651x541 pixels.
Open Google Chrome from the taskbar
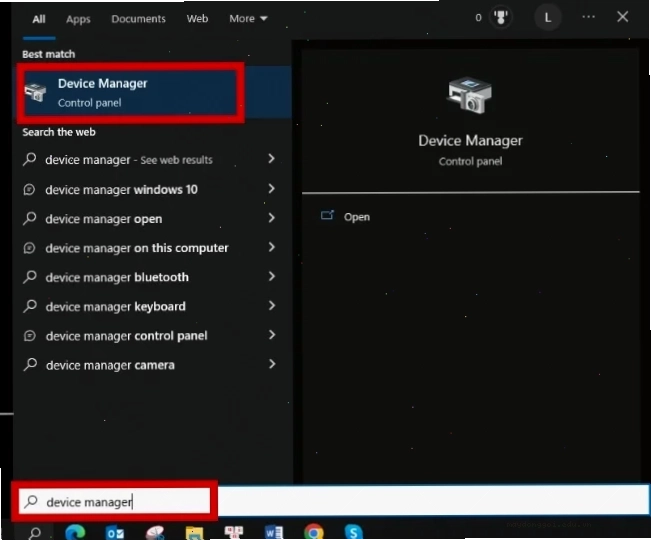[313, 532]
